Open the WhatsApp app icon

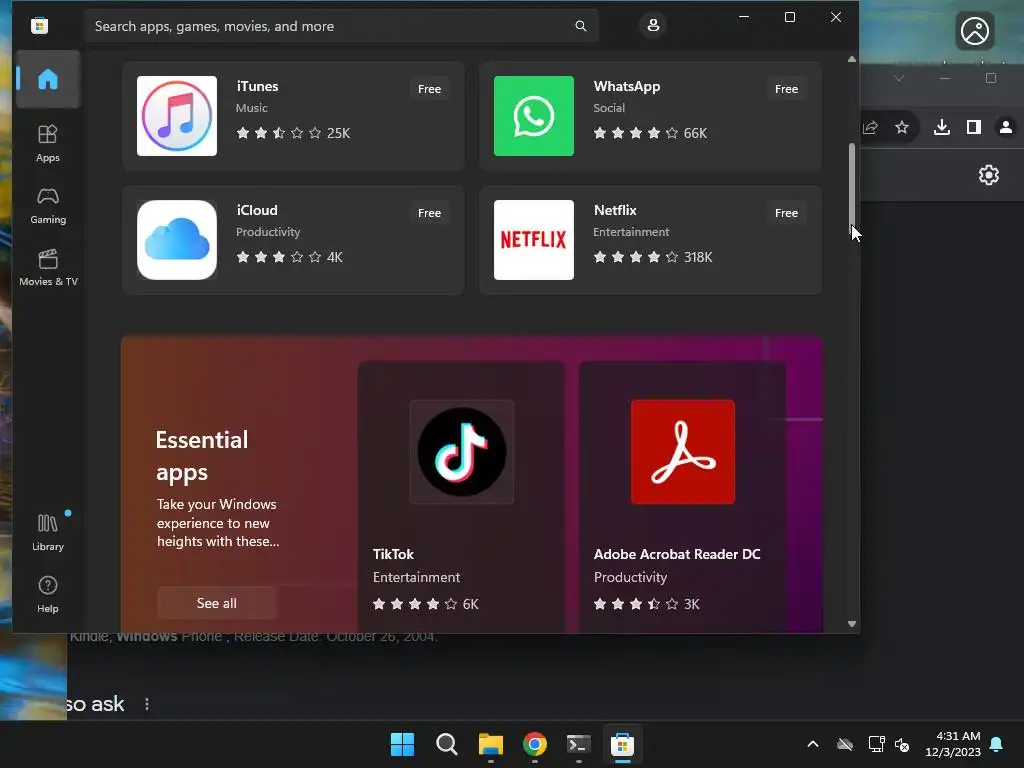coord(534,116)
